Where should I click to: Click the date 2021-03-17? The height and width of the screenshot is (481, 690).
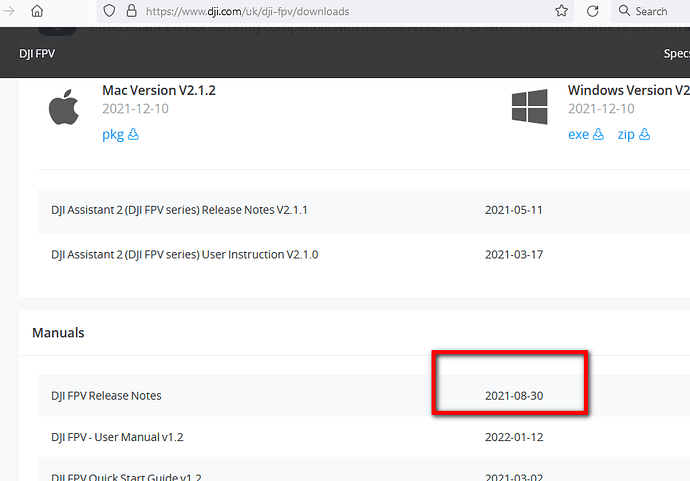[x=514, y=255]
